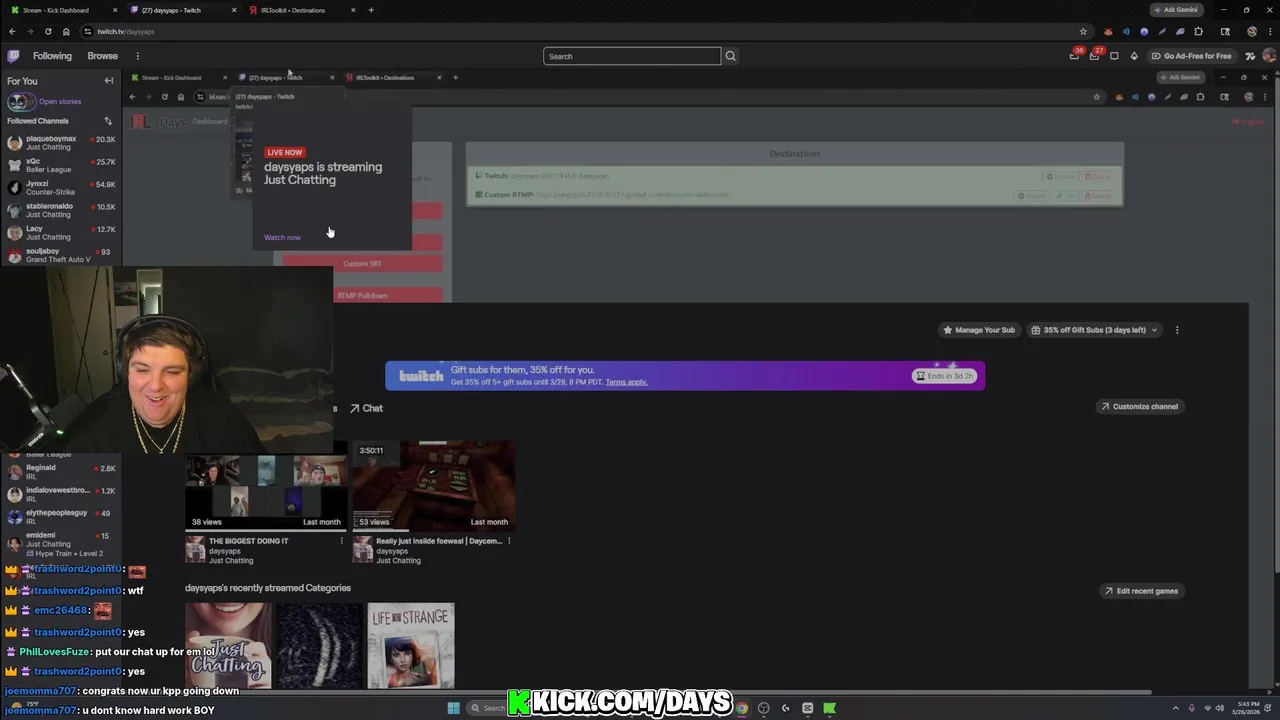The image size is (1280, 720).
Task: Click the magnifier search button
Action: [731, 56]
